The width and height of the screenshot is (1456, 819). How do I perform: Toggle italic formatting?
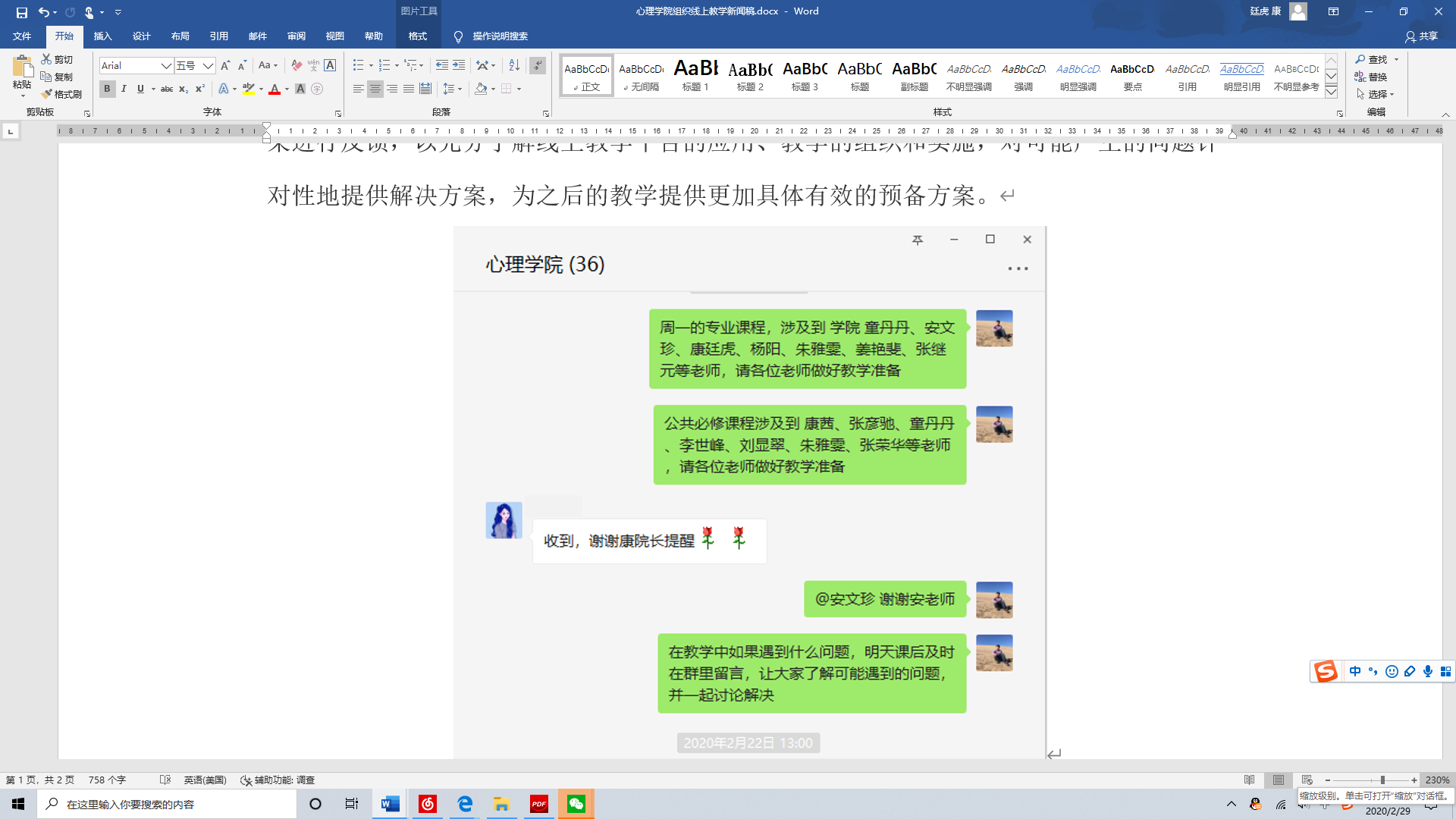point(124,89)
